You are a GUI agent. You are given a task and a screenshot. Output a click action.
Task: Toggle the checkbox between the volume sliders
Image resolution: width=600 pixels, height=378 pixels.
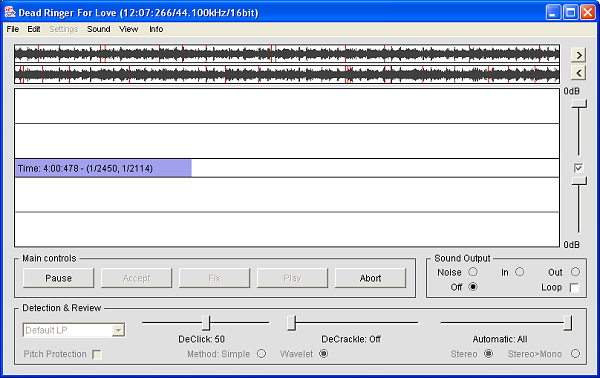pyautogui.click(x=578, y=168)
